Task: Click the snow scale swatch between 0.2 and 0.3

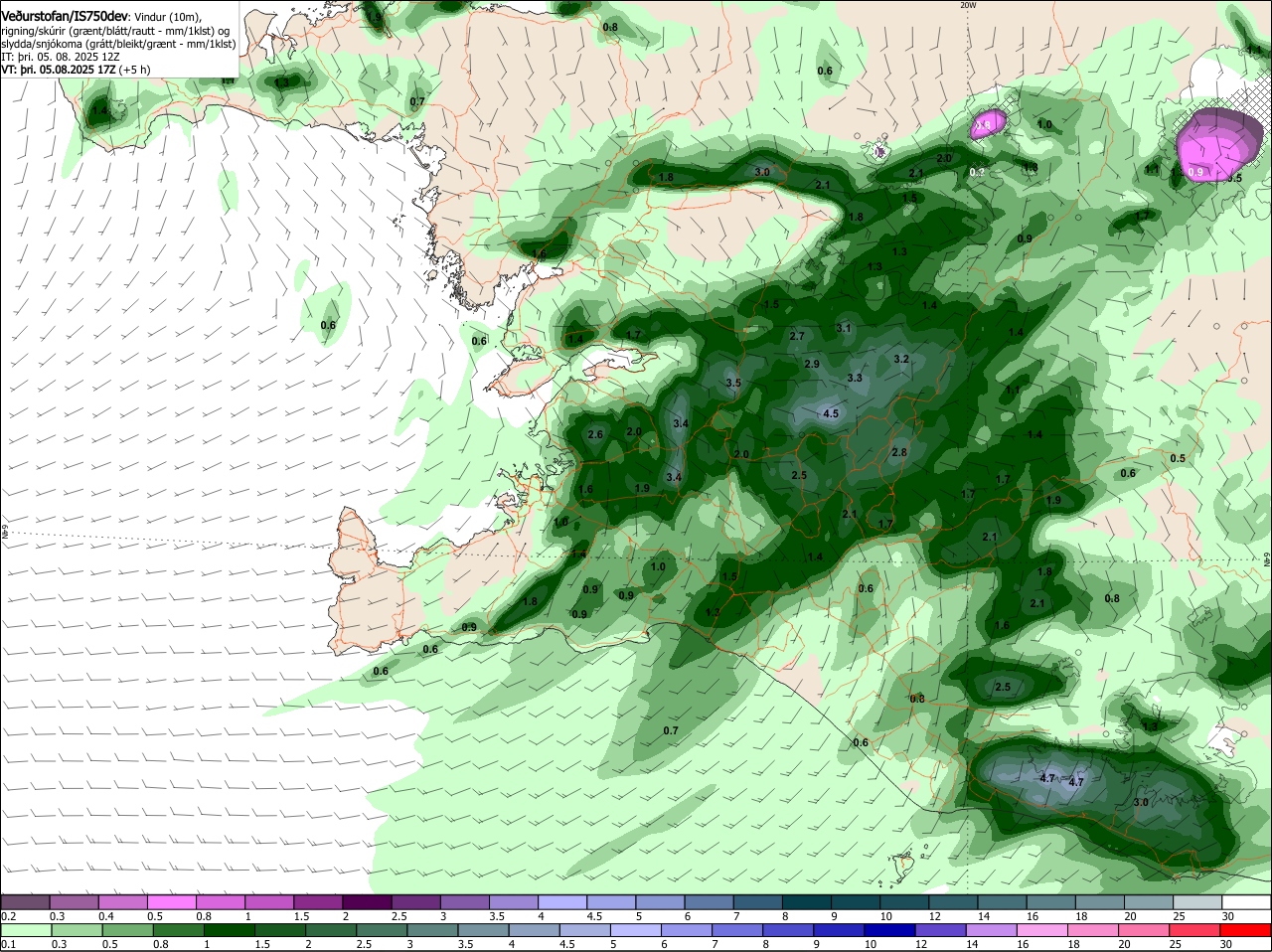Action: [27, 901]
